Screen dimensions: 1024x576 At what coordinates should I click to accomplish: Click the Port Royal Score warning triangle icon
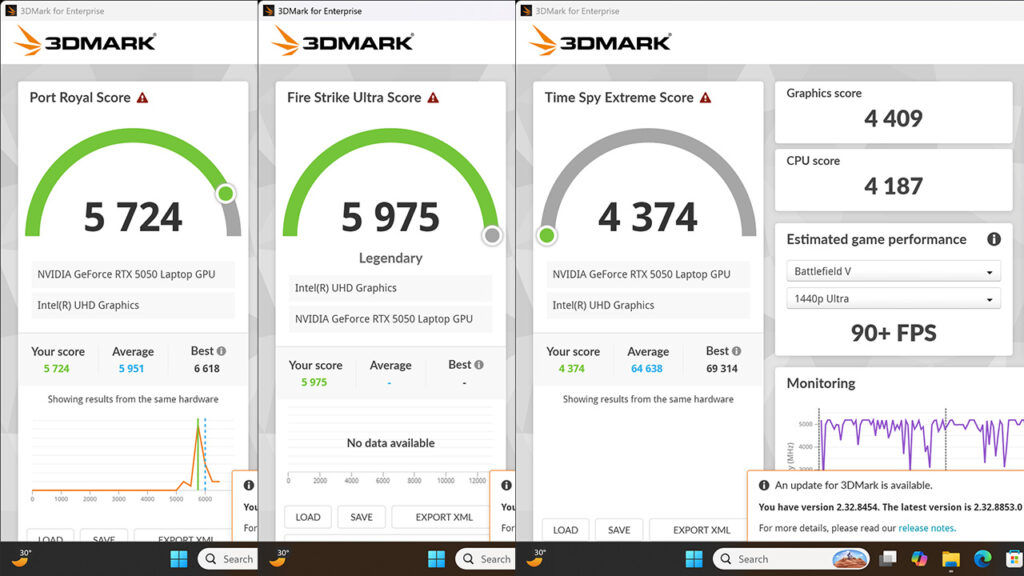point(142,98)
